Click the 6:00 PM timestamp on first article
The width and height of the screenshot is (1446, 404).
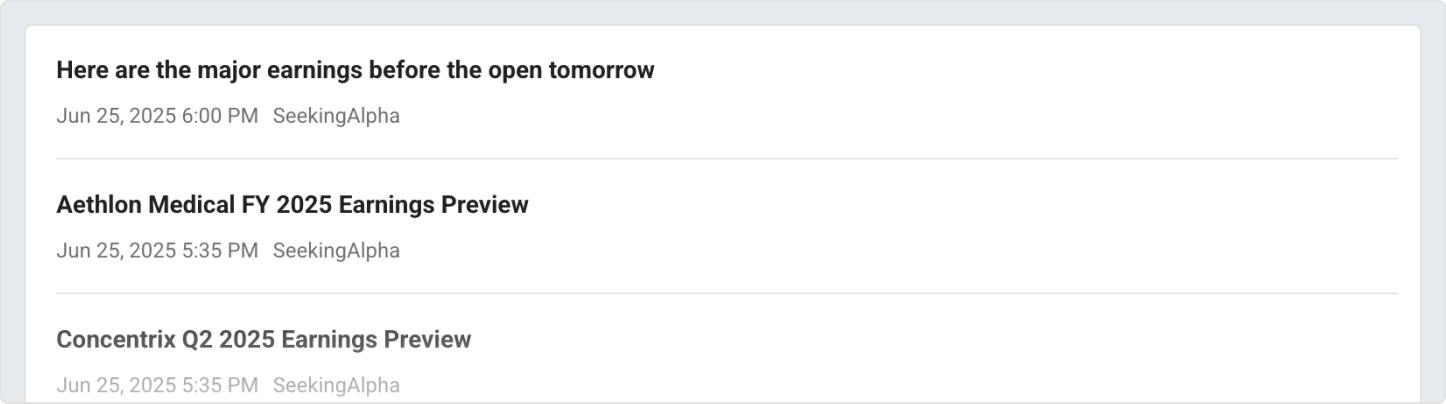pos(157,116)
